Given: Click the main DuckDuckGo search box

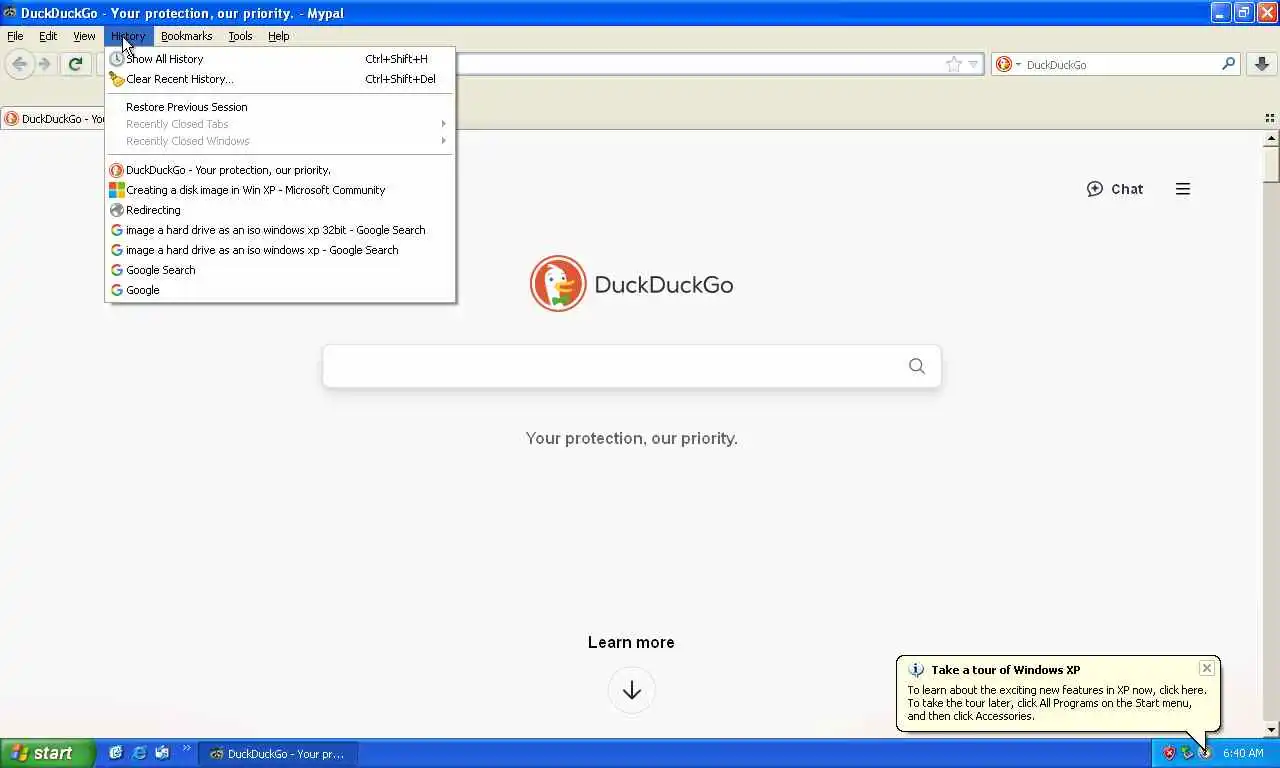Looking at the screenshot, I should 631,366.
